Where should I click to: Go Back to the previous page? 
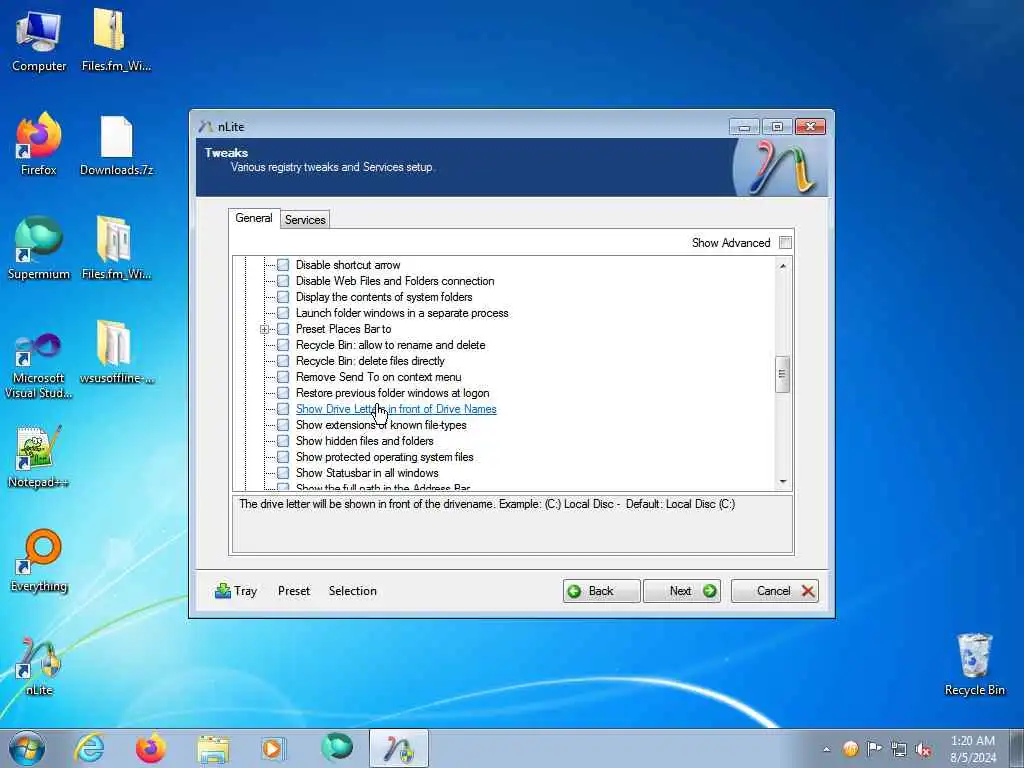601,590
